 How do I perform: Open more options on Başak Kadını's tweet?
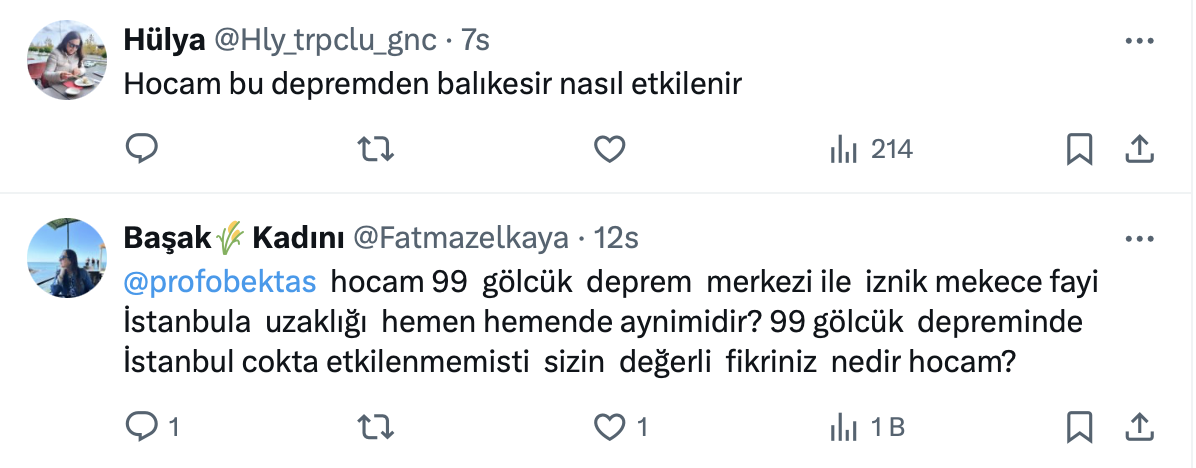click(x=1140, y=240)
